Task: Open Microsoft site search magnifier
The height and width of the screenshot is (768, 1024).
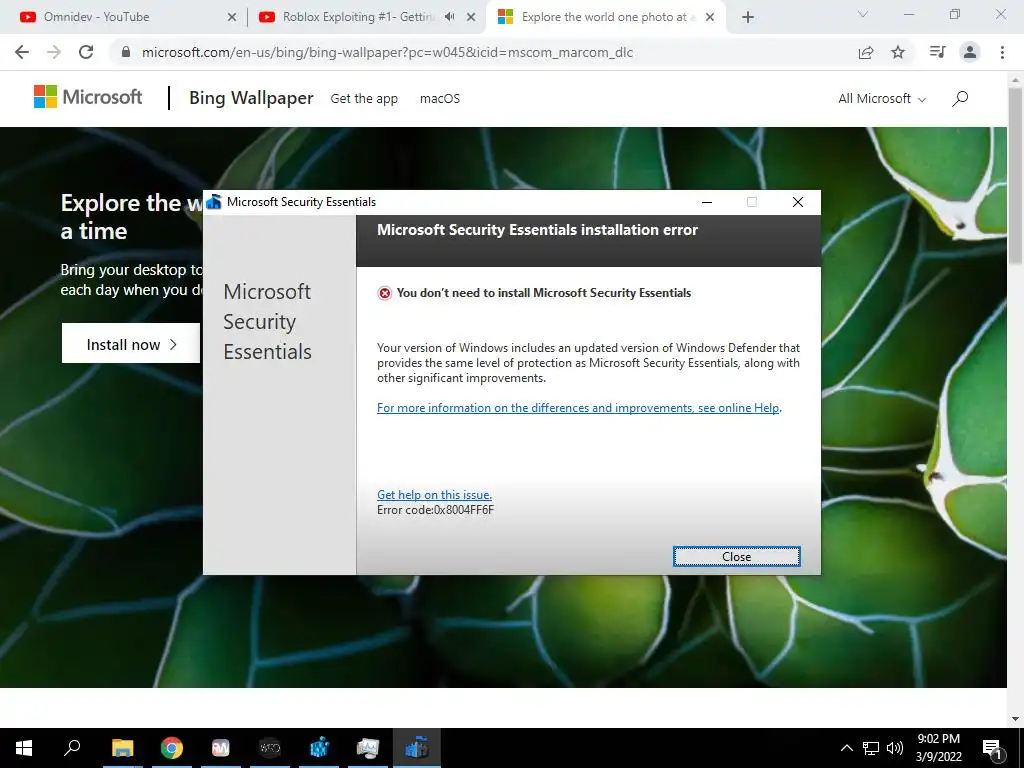Action: [x=959, y=99]
